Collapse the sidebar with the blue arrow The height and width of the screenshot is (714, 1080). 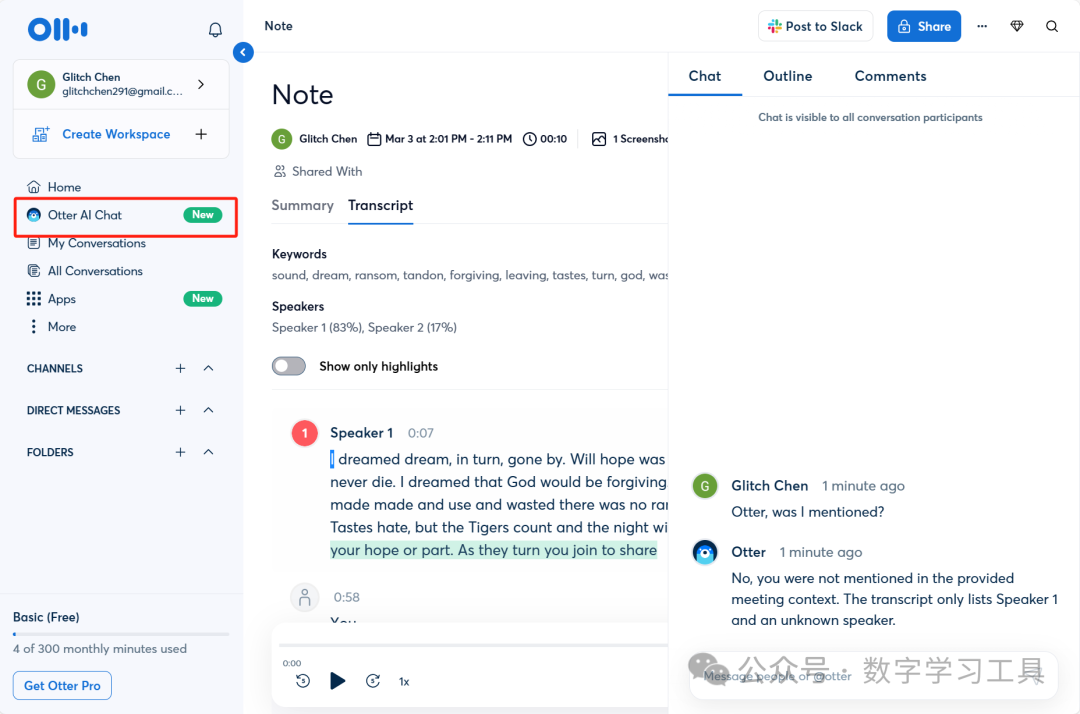(x=243, y=52)
